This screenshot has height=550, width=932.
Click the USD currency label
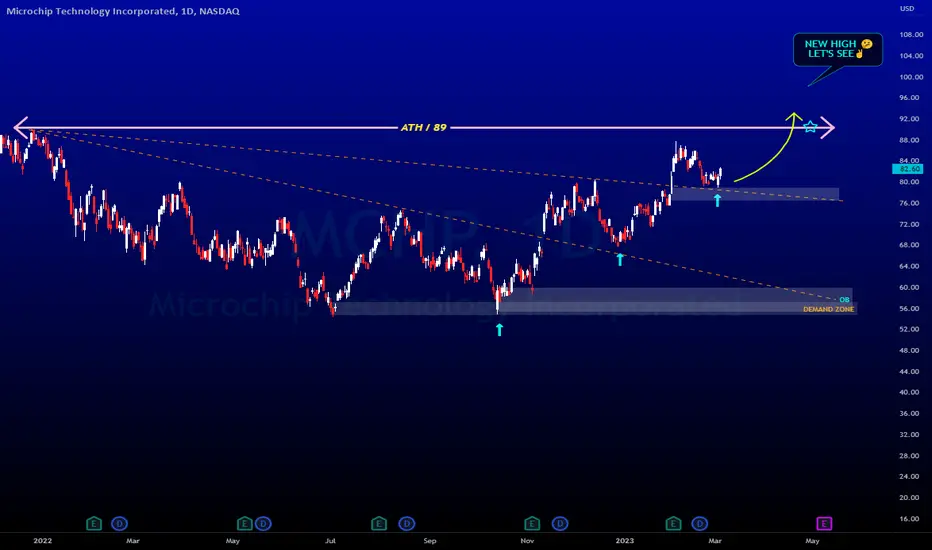(907, 8)
